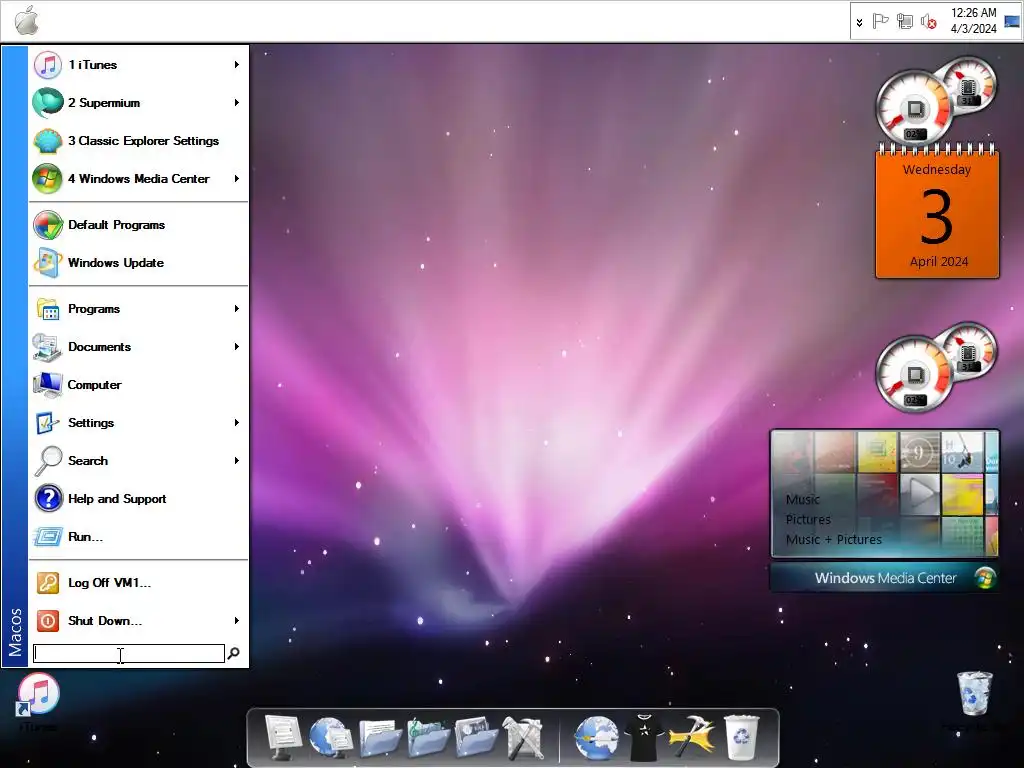Click the Log Off key icon
Image resolution: width=1024 pixels, height=768 pixels.
(x=48, y=583)
